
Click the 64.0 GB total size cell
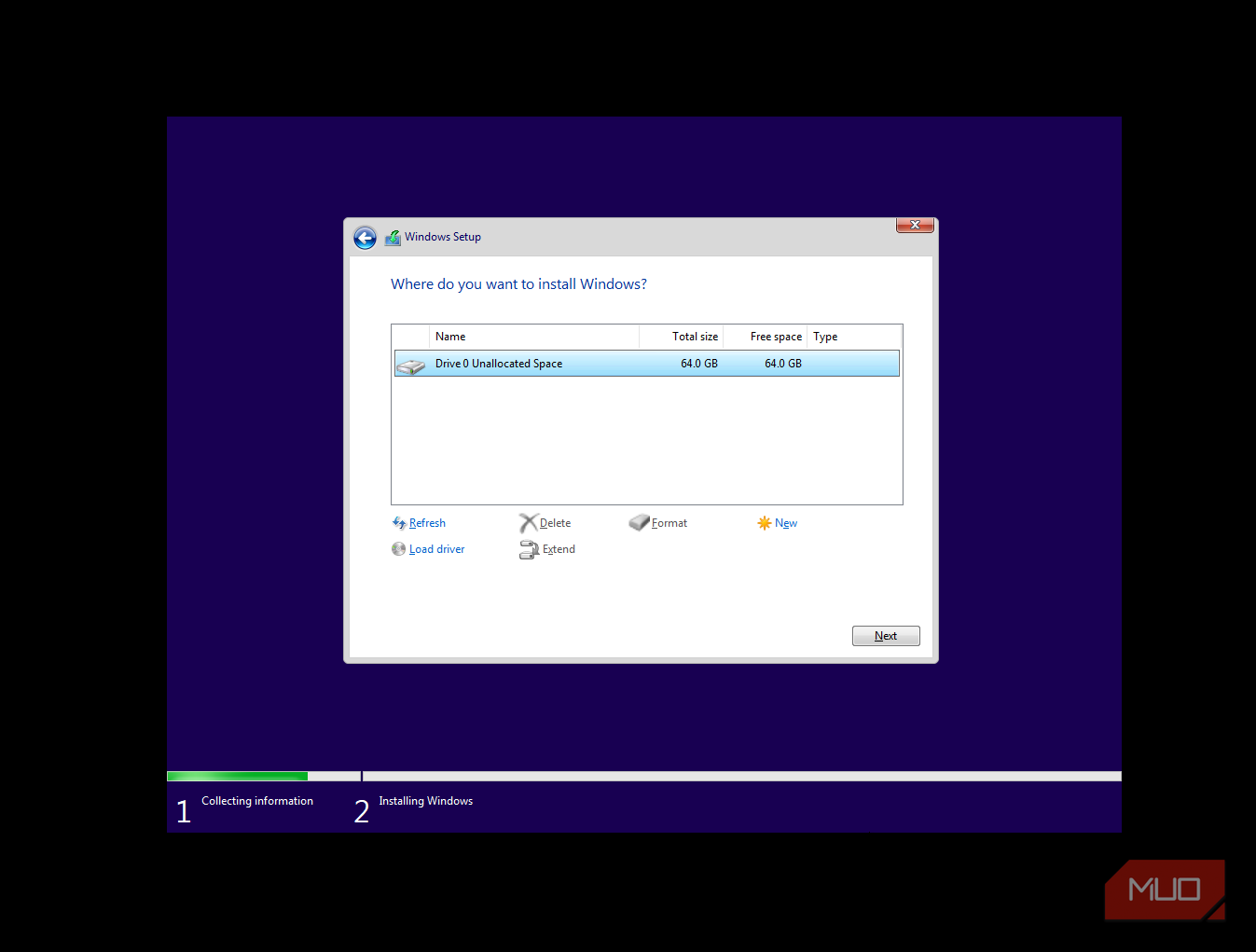(699, 364)
